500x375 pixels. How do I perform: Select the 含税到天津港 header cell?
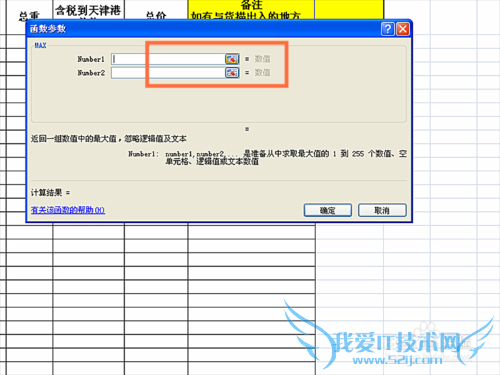coord(88,10)
